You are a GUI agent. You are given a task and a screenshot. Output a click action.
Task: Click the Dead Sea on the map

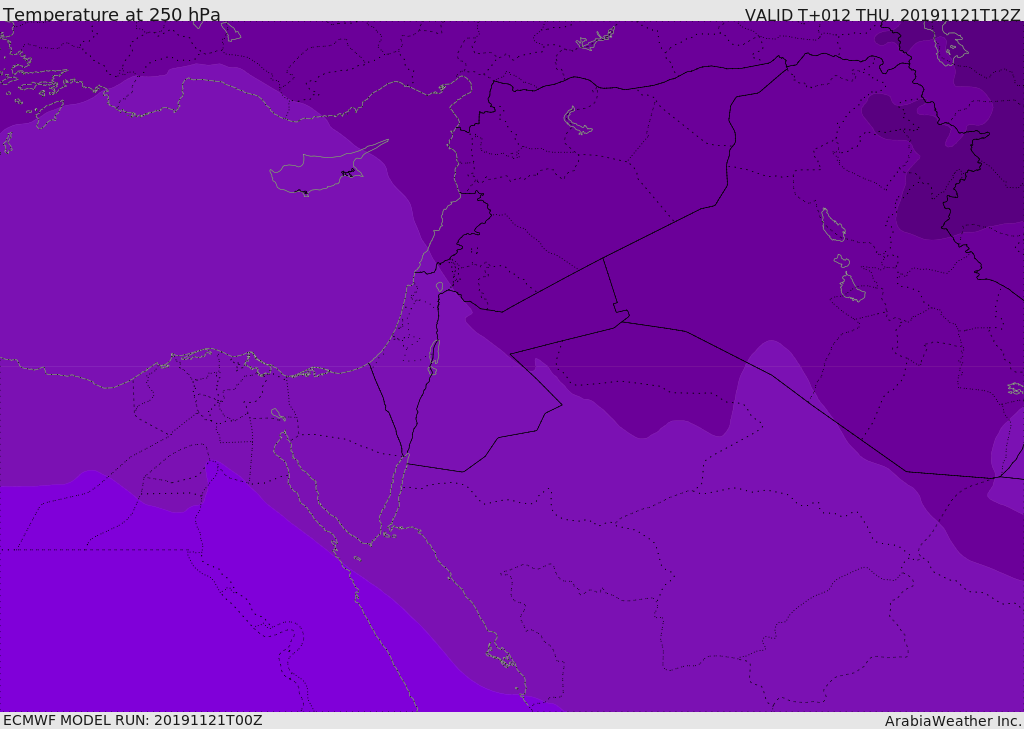434,355
